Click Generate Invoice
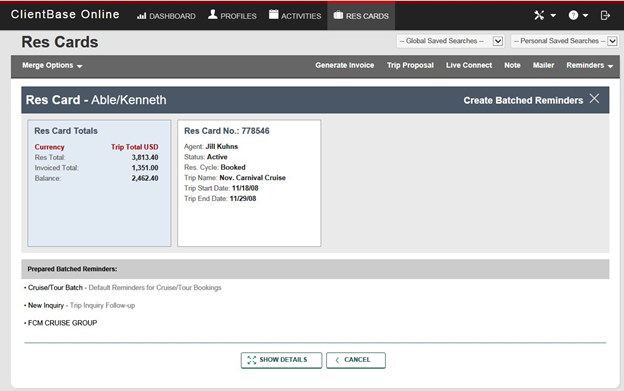The width and height of the screenshot is (624, 391). click(x=345, y=65)
